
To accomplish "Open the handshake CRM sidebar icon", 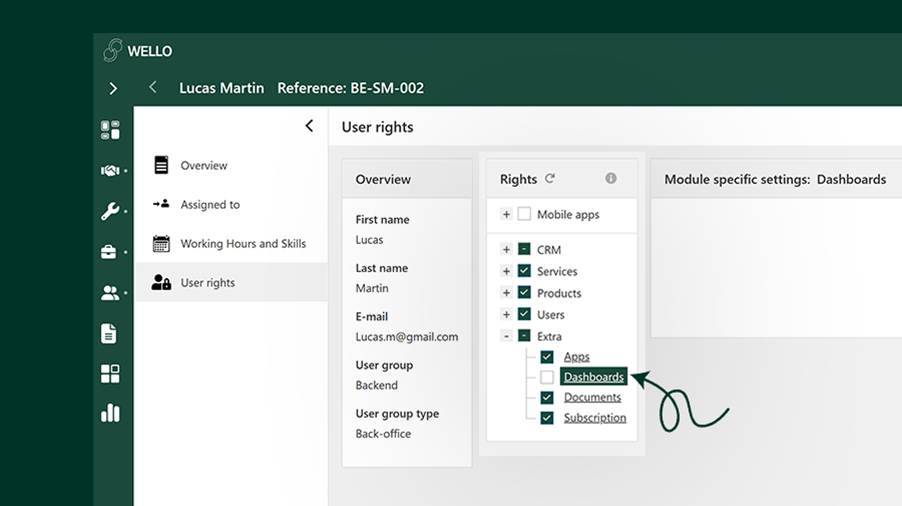I will point(110,170).
